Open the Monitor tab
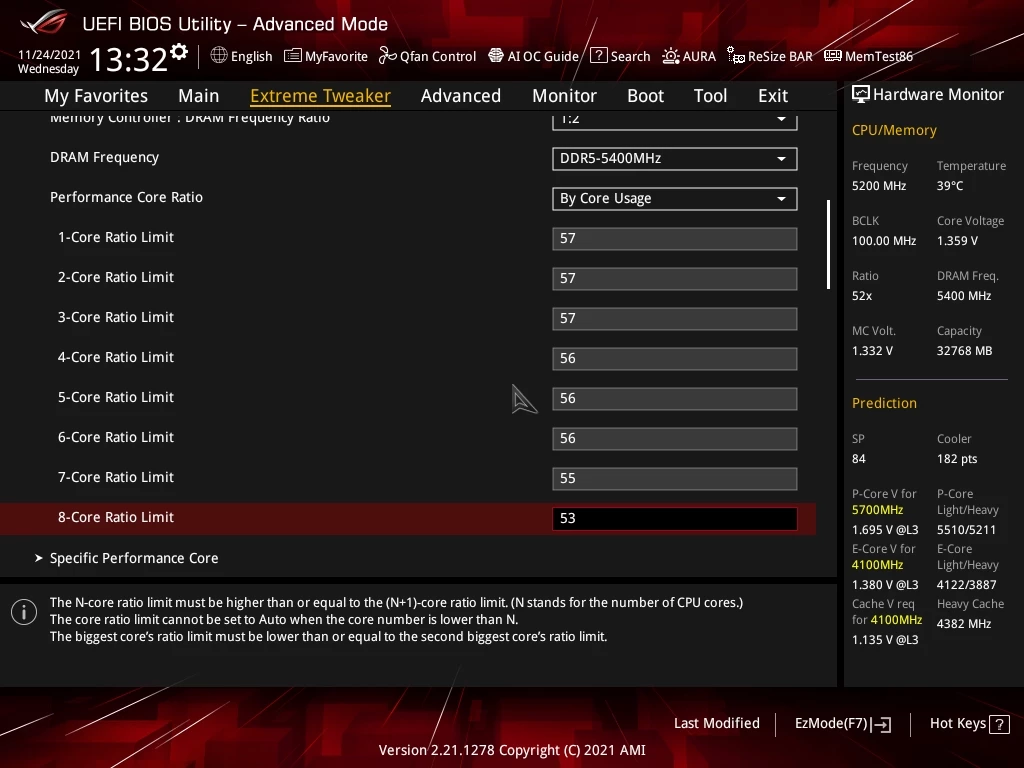This screenshot has width=1024, height=768. point(564,96)
